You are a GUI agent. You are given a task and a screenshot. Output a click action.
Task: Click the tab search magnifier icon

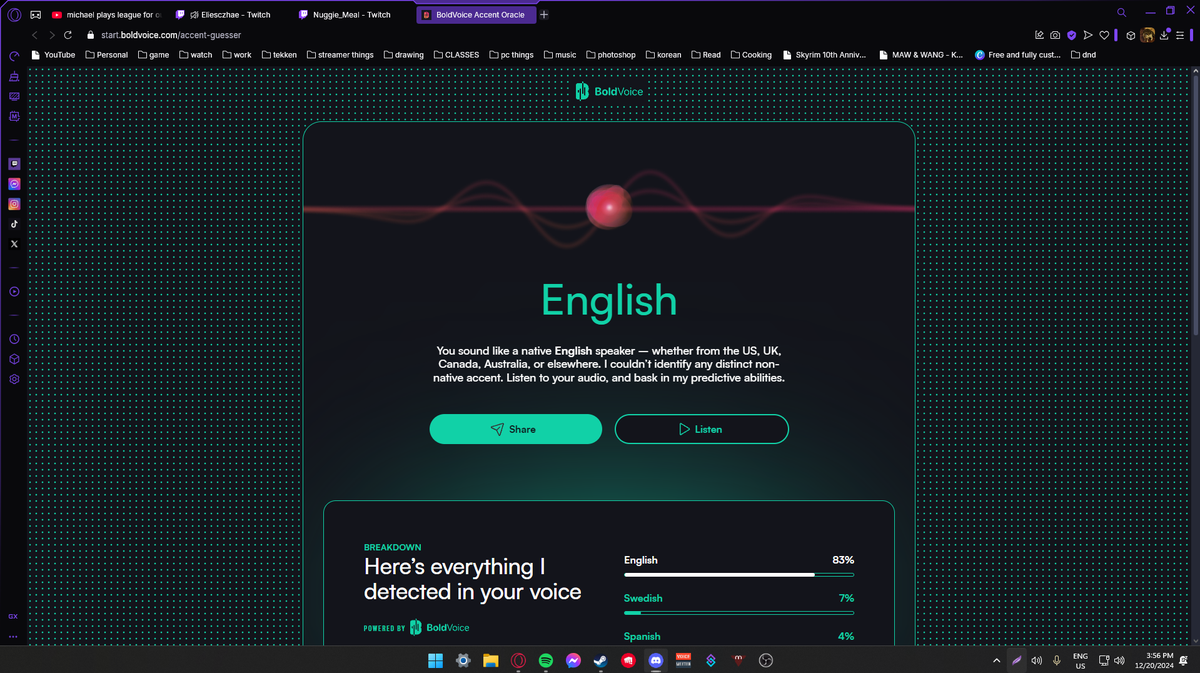pyautogui.click(x=1121, y=13)
